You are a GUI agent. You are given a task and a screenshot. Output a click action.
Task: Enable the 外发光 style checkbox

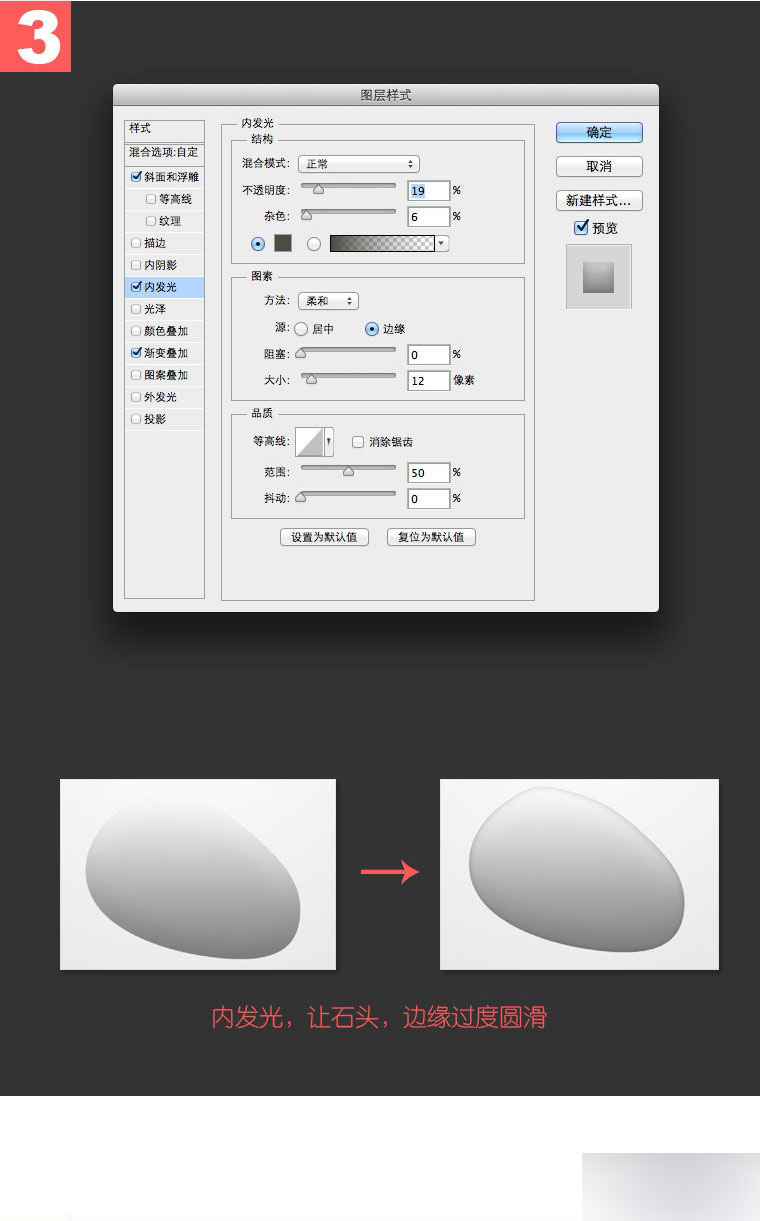coord(136,397)
